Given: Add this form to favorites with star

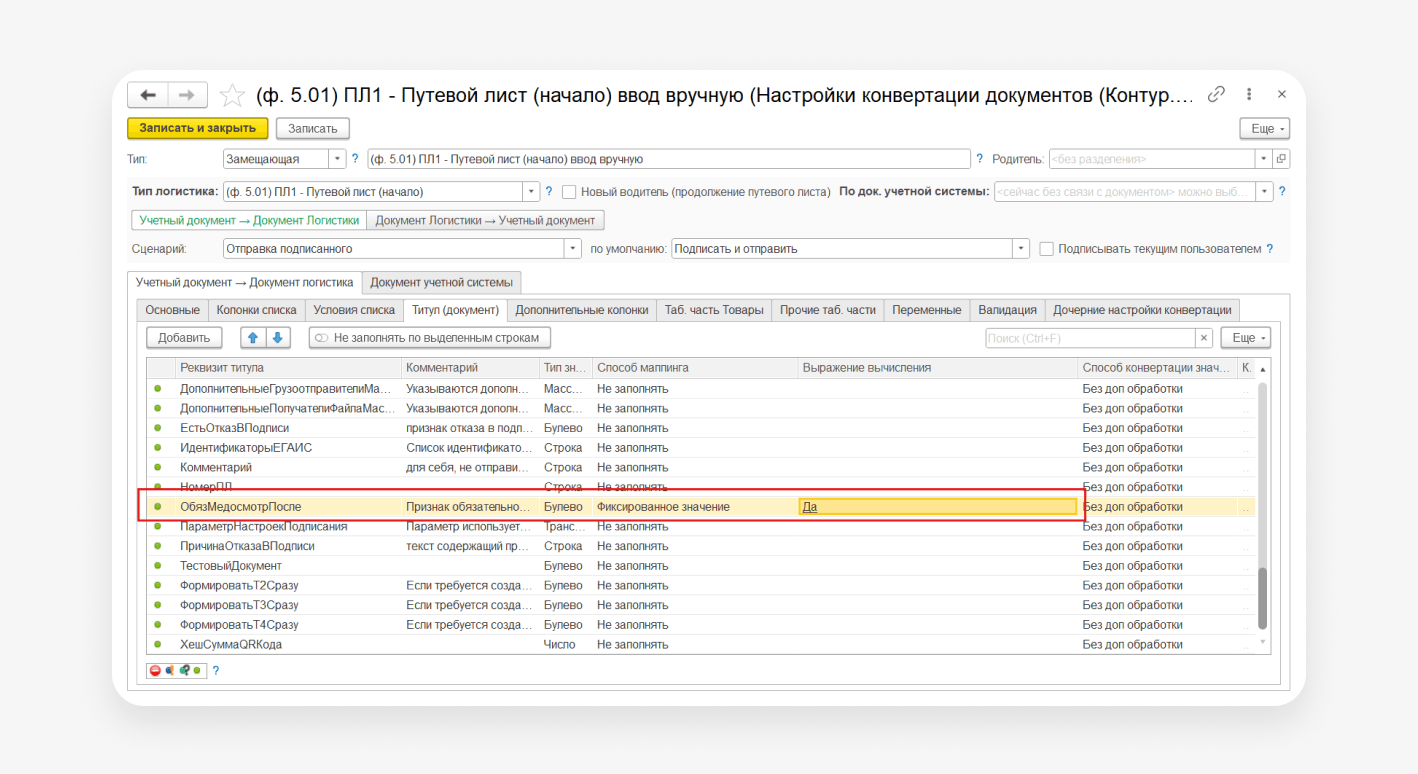Looking at the screenshot, I should coord(232,95).
